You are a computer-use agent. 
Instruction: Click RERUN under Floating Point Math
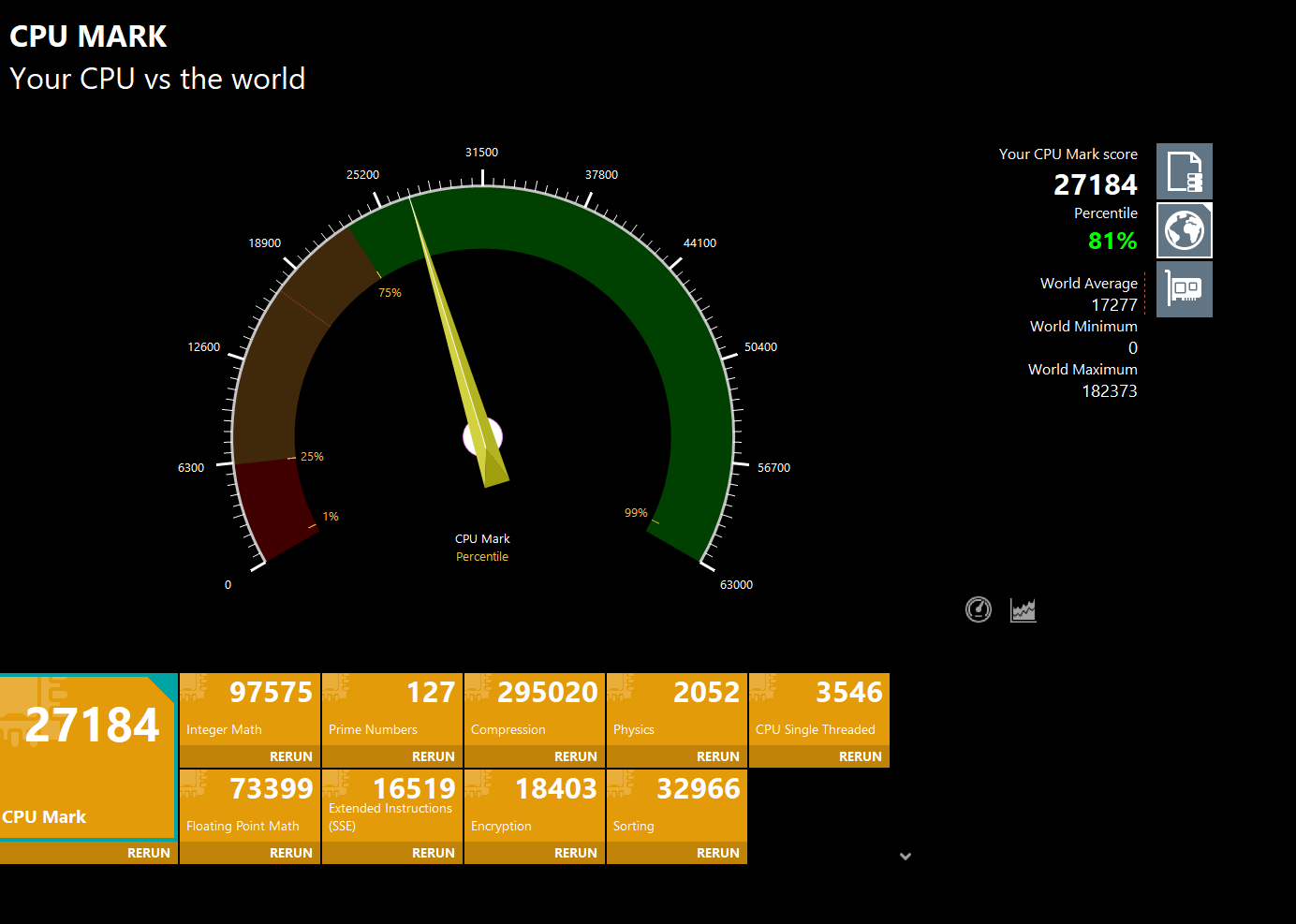[290, 853]
